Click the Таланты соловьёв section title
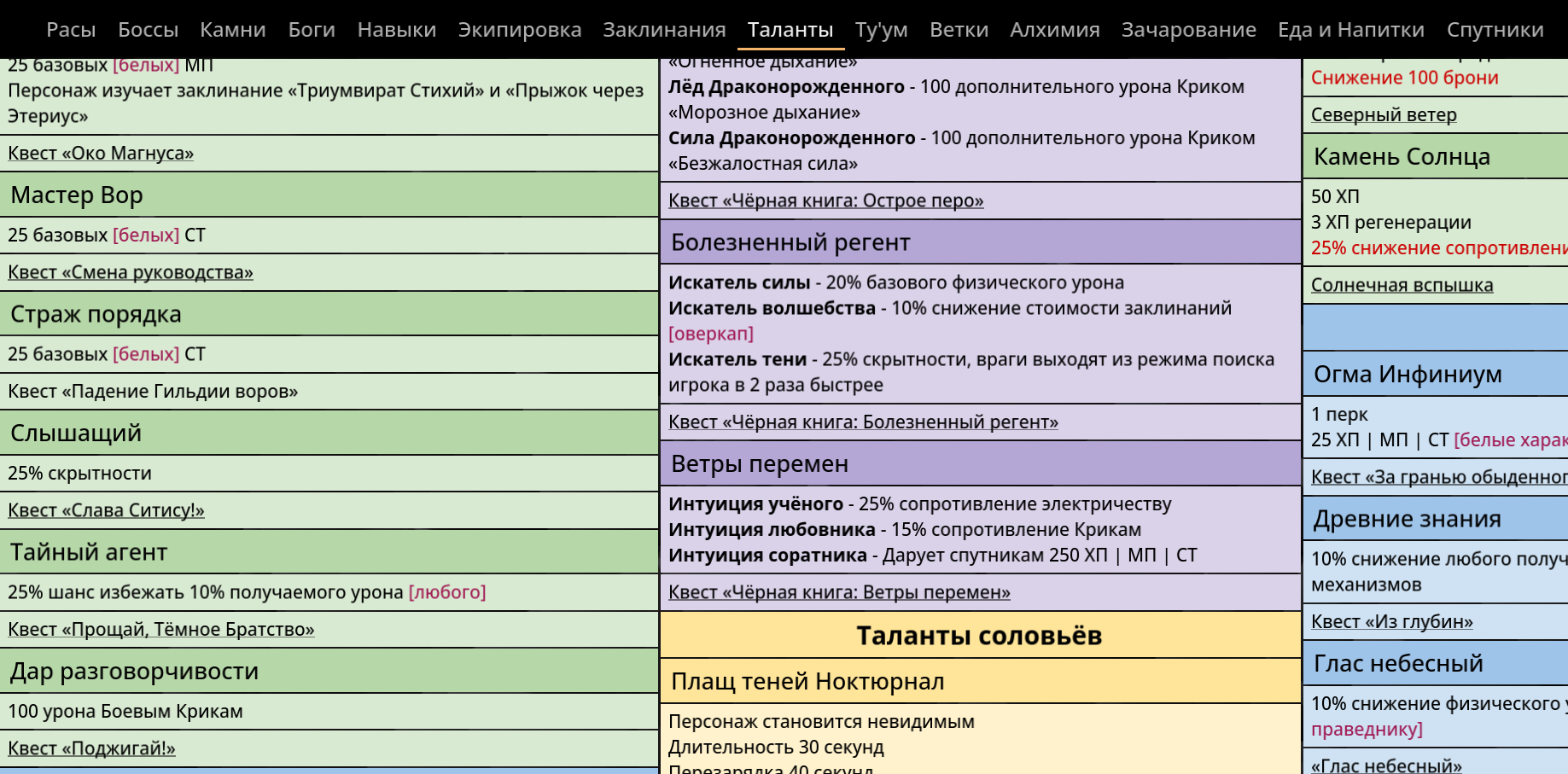 point(981,635)
